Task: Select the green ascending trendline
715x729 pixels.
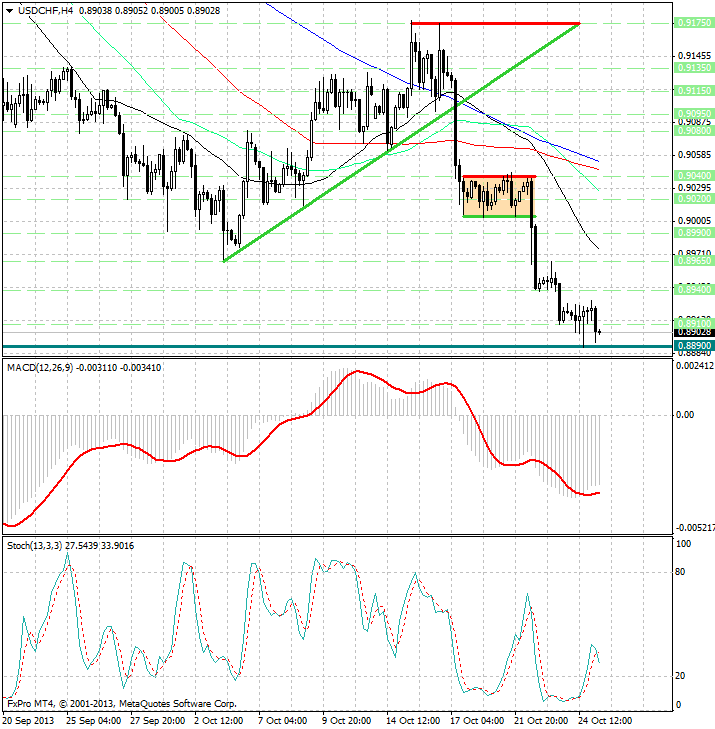Action: (x=402, y=142)
